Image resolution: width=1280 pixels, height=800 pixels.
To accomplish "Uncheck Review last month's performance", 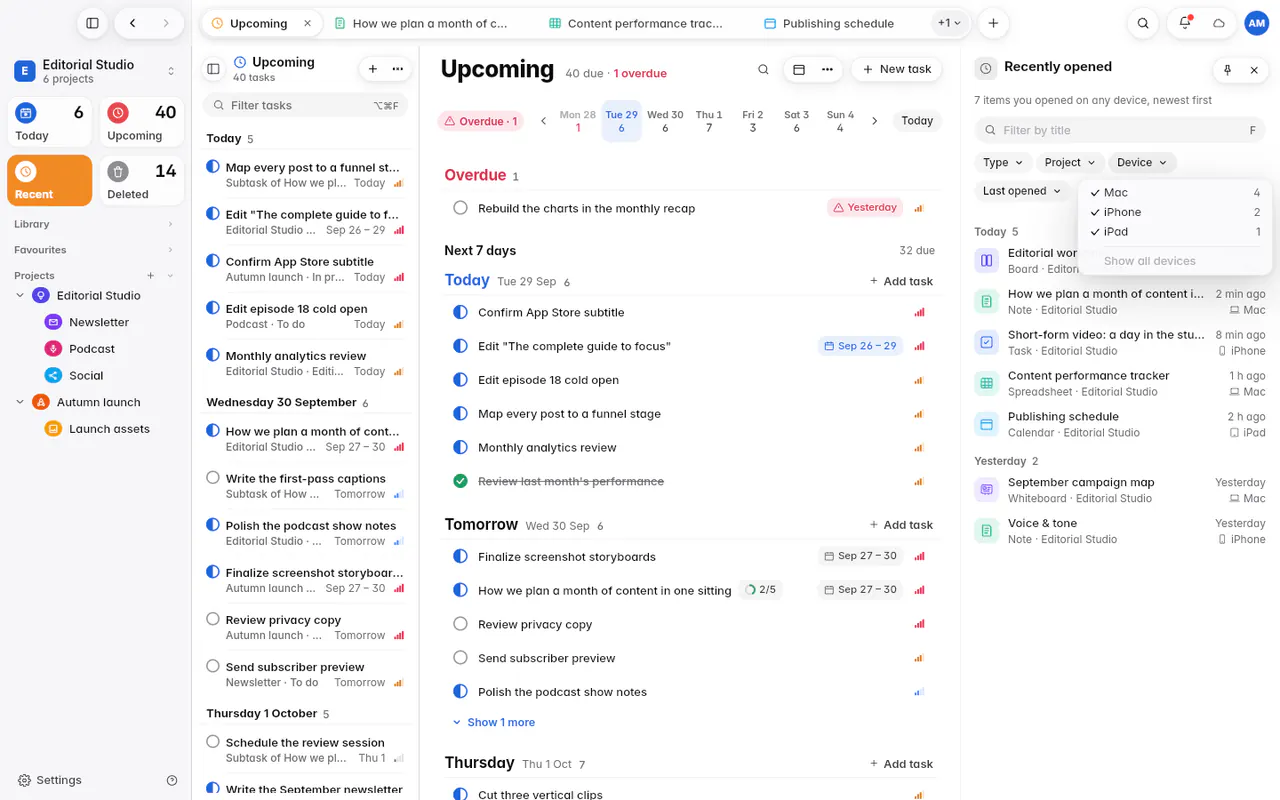I will point(460,481).
